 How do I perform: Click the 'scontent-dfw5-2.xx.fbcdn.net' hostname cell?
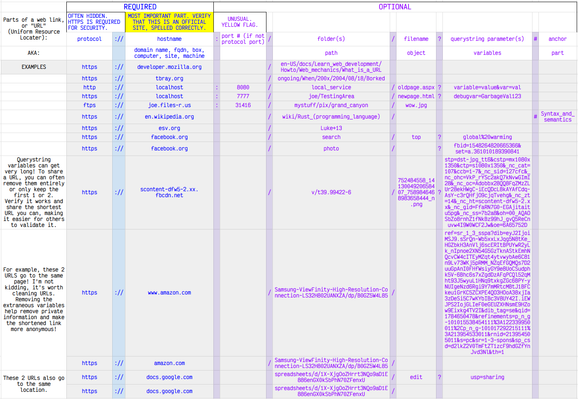169,192
